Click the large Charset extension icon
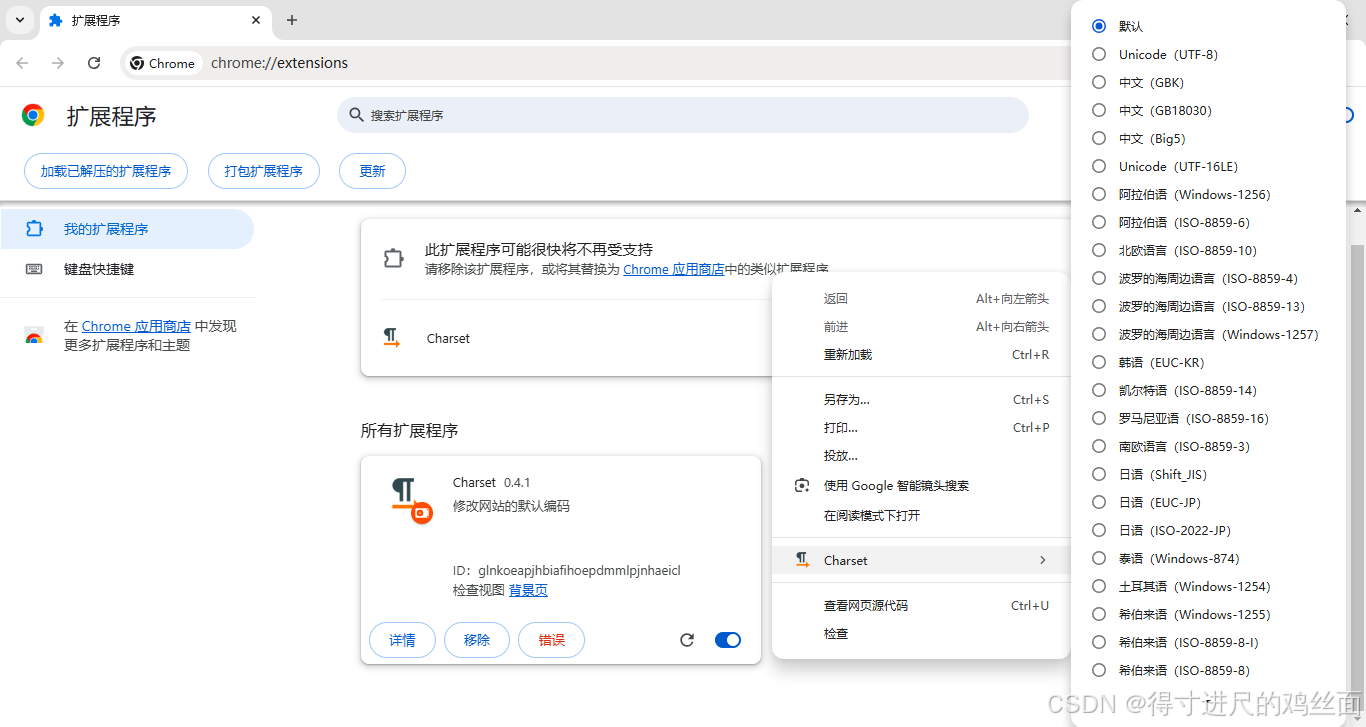 click(411, 500)
